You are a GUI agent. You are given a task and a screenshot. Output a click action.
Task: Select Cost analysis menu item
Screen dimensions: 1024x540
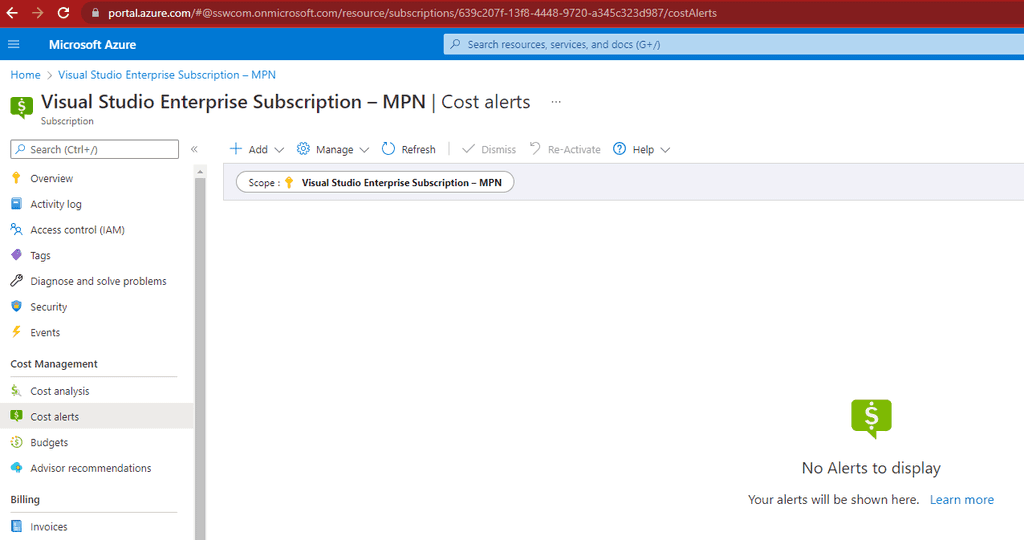pyautogui.click(x=59, y=391)
